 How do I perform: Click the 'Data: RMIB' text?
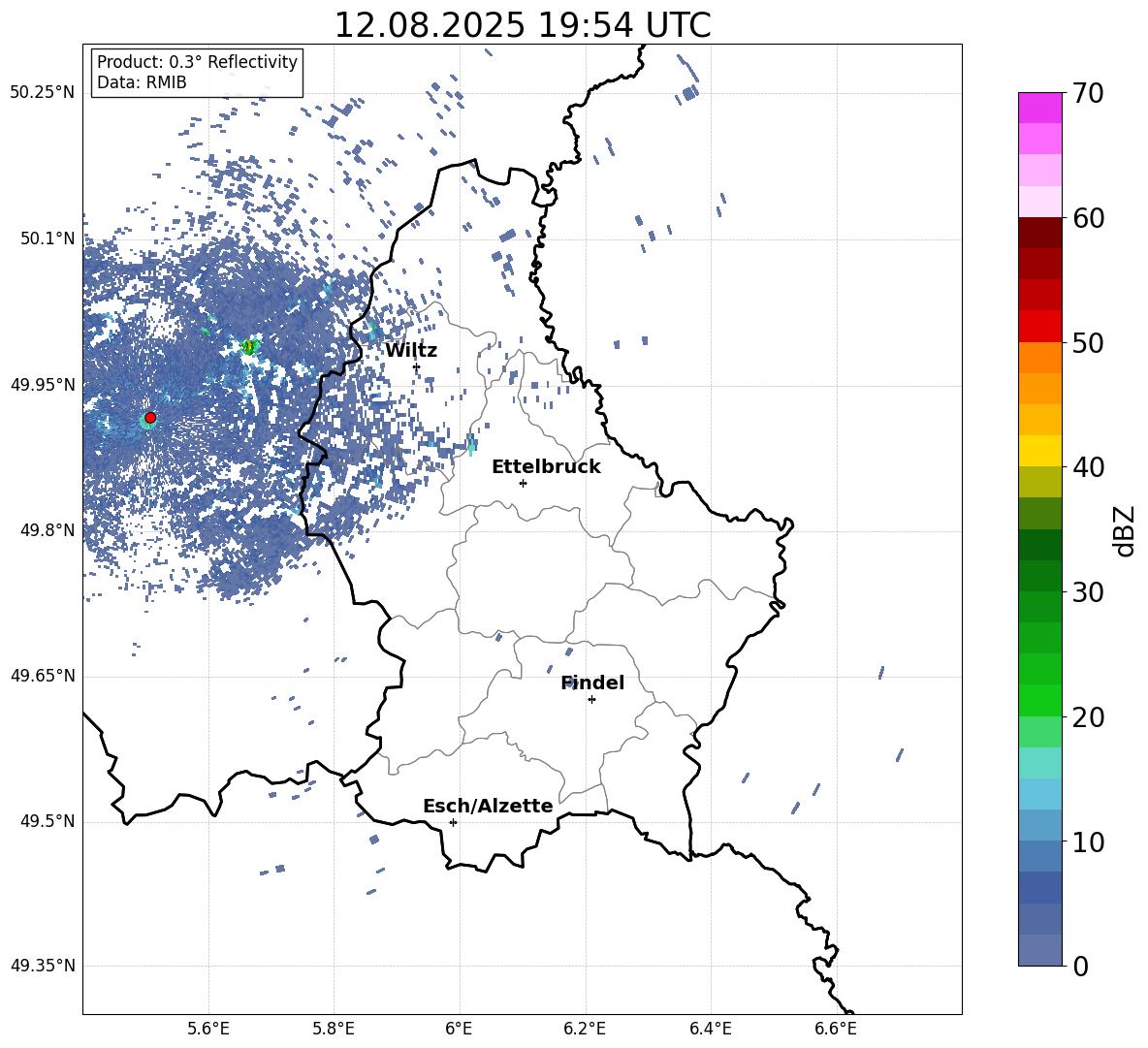coord(142,82)
